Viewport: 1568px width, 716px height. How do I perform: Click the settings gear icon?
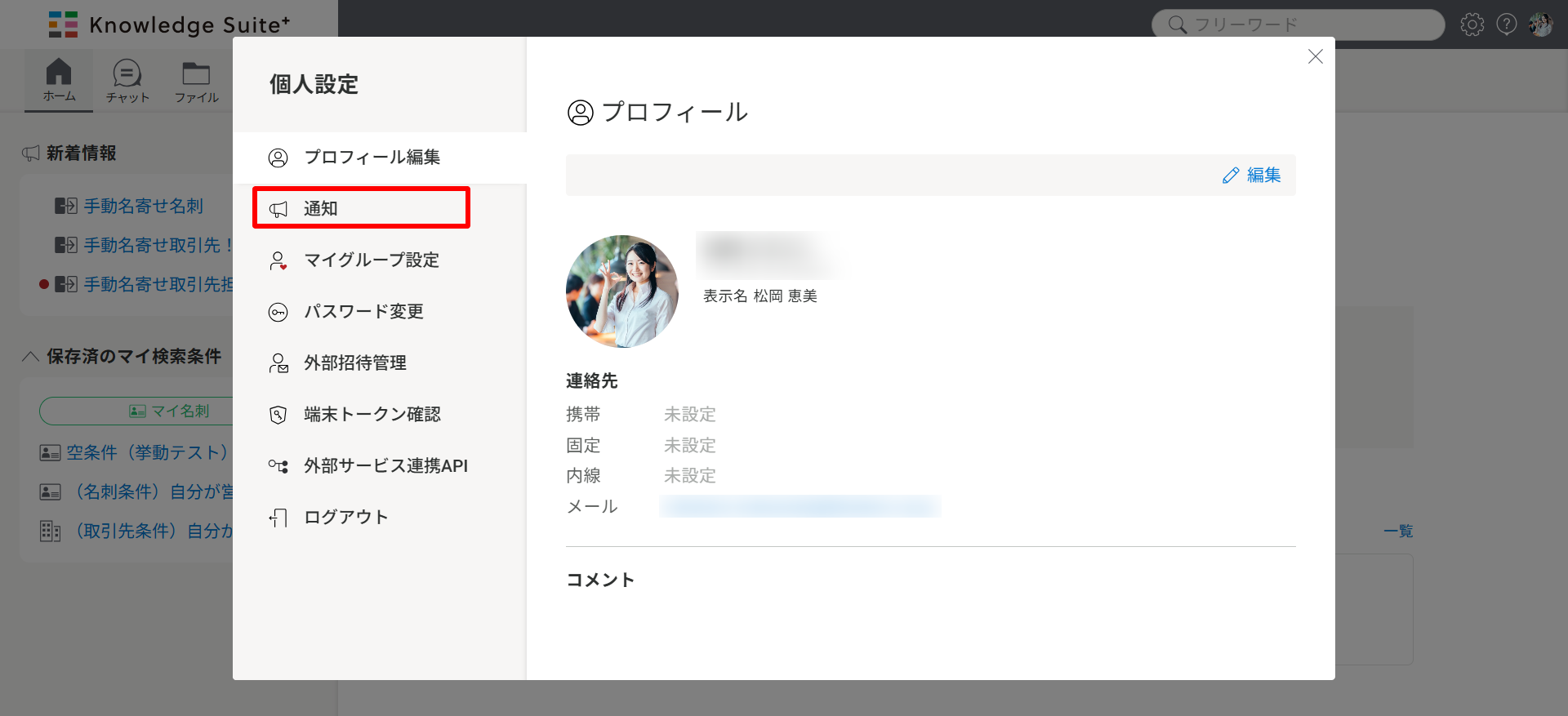(1472, 24)
